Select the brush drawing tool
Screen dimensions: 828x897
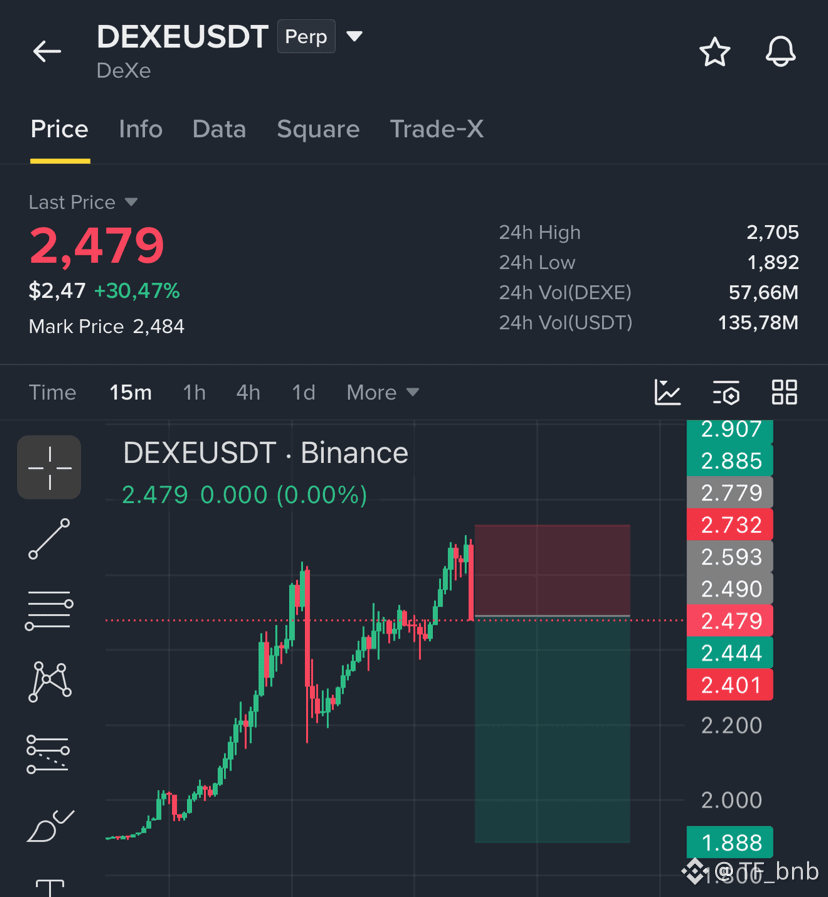tap(50, 826)
